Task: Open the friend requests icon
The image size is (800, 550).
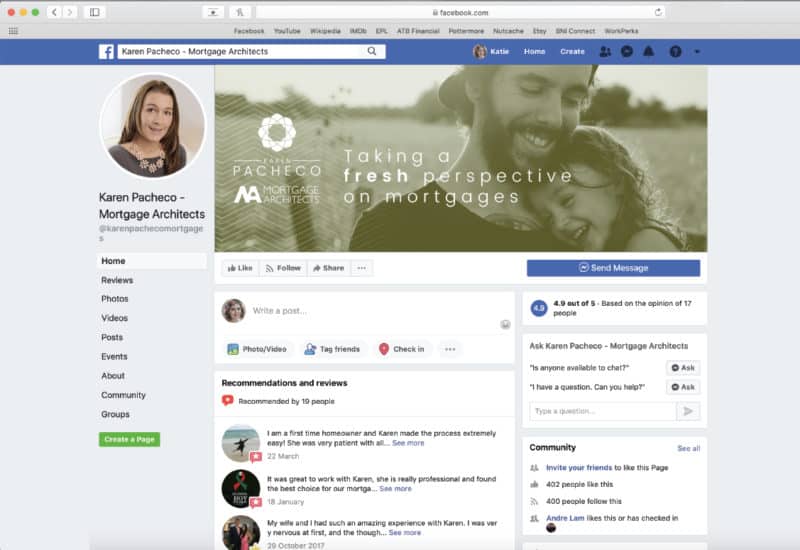Action: pos(605,51)
